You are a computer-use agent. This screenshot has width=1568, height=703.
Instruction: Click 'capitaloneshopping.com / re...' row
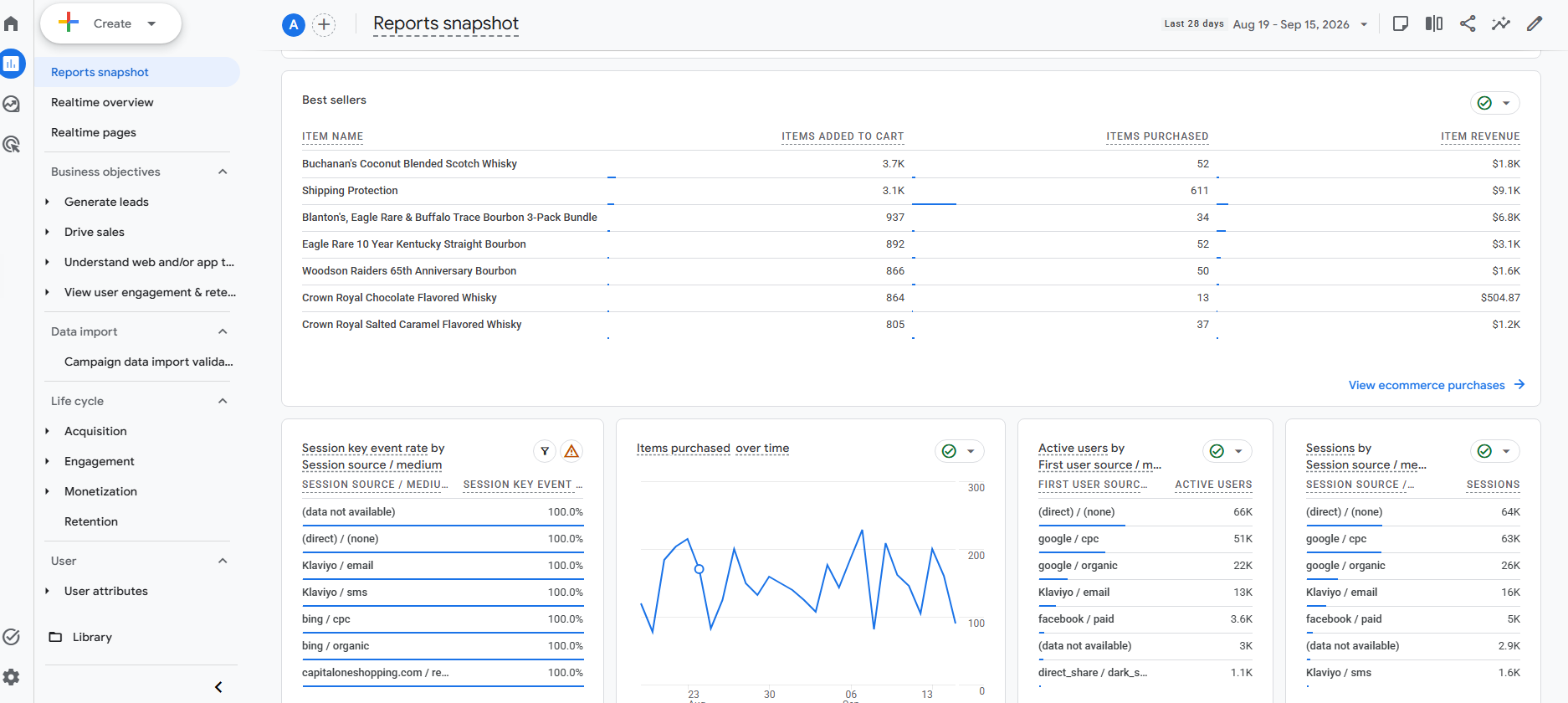click(x=443, y=673)
